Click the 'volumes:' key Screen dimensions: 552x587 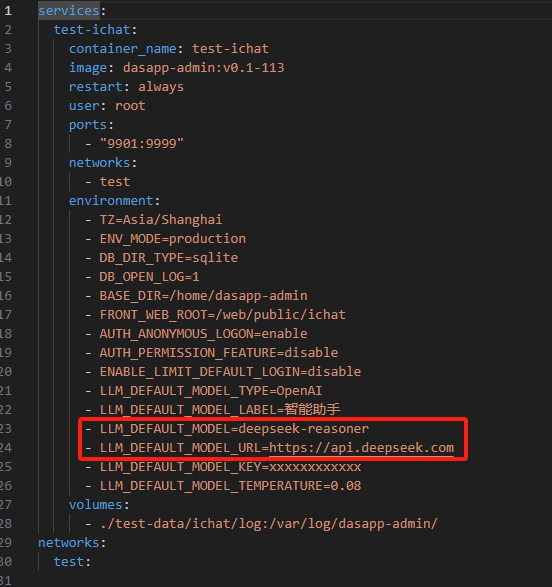point(99,505)
